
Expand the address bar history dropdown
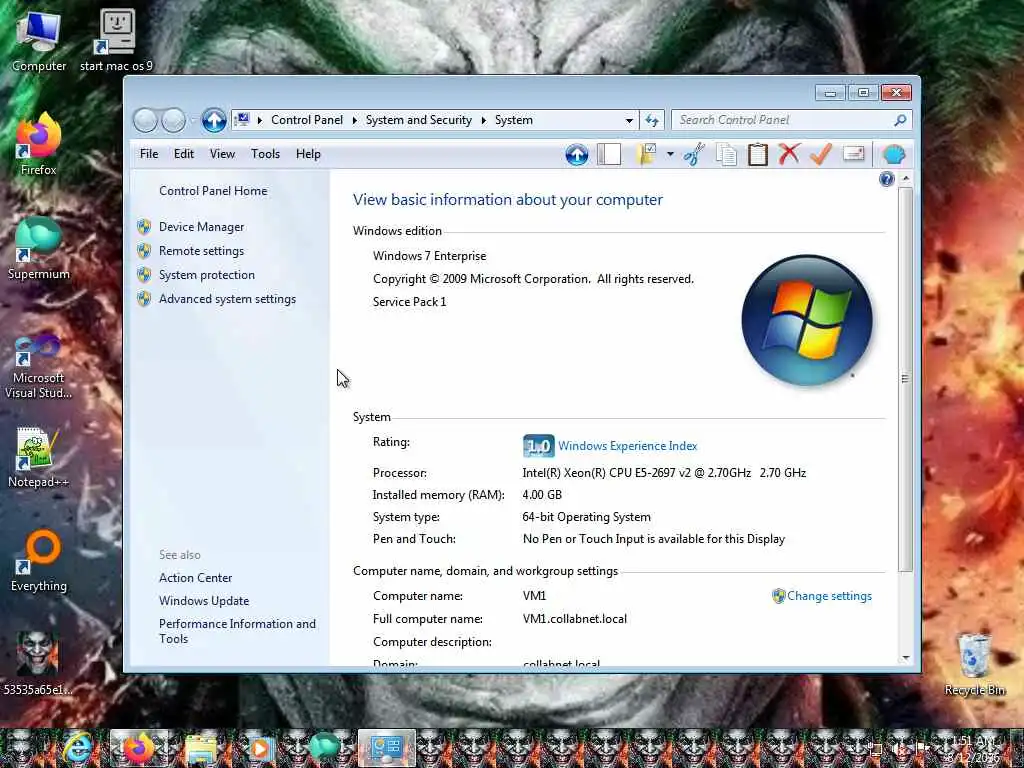629,121
